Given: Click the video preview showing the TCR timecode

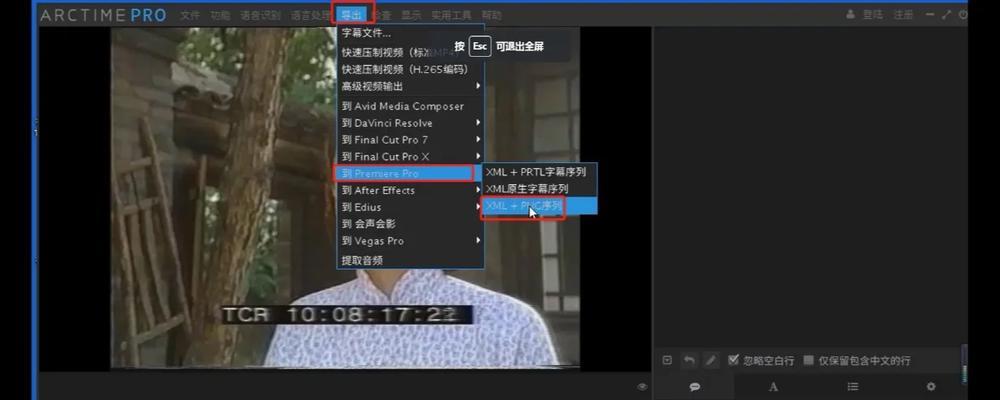Looking at the screenshot, I should pyautogui.click(x=346, y=198).
